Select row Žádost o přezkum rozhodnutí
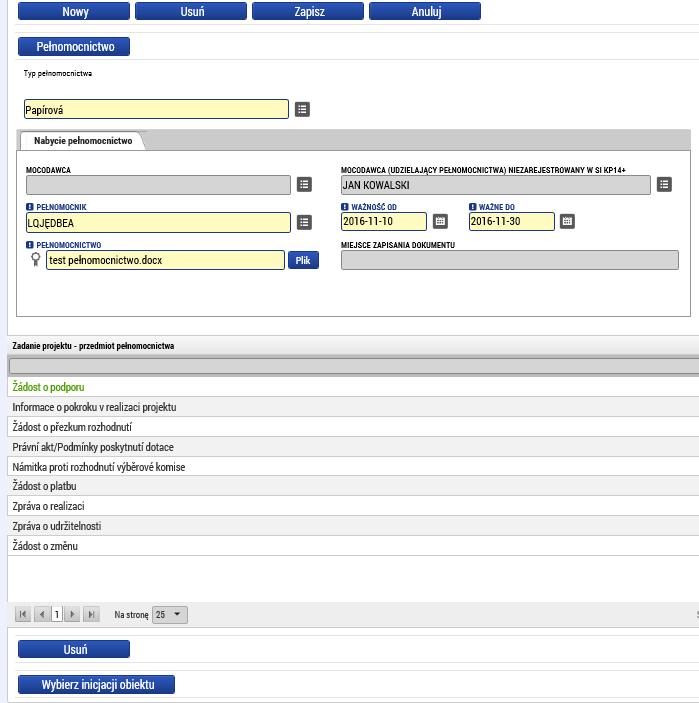The width and height of the screenshot is (699, 703). pos(353,427)
